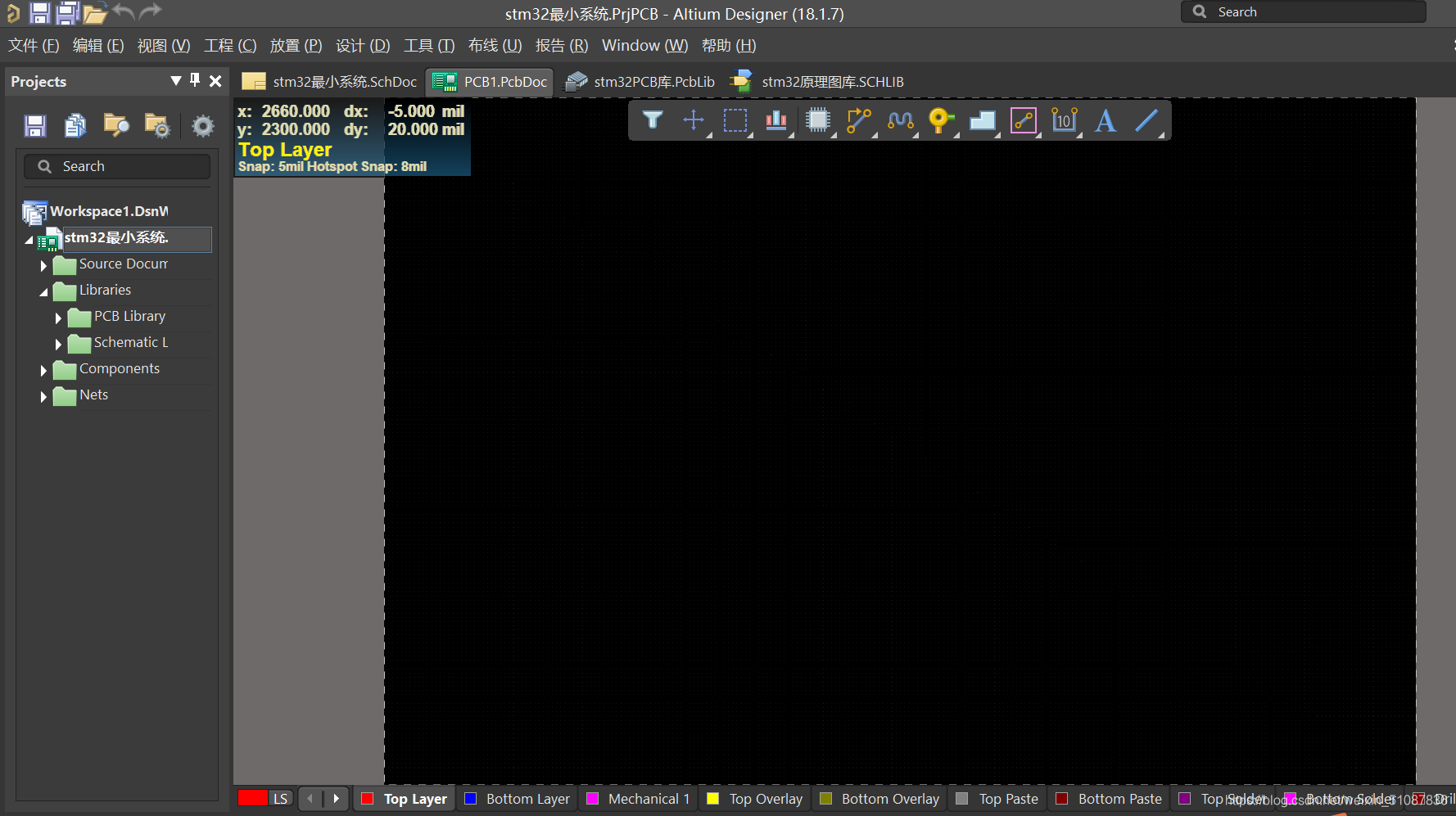Expand the Source Documents folder
1456x816 pixels.
43,265
